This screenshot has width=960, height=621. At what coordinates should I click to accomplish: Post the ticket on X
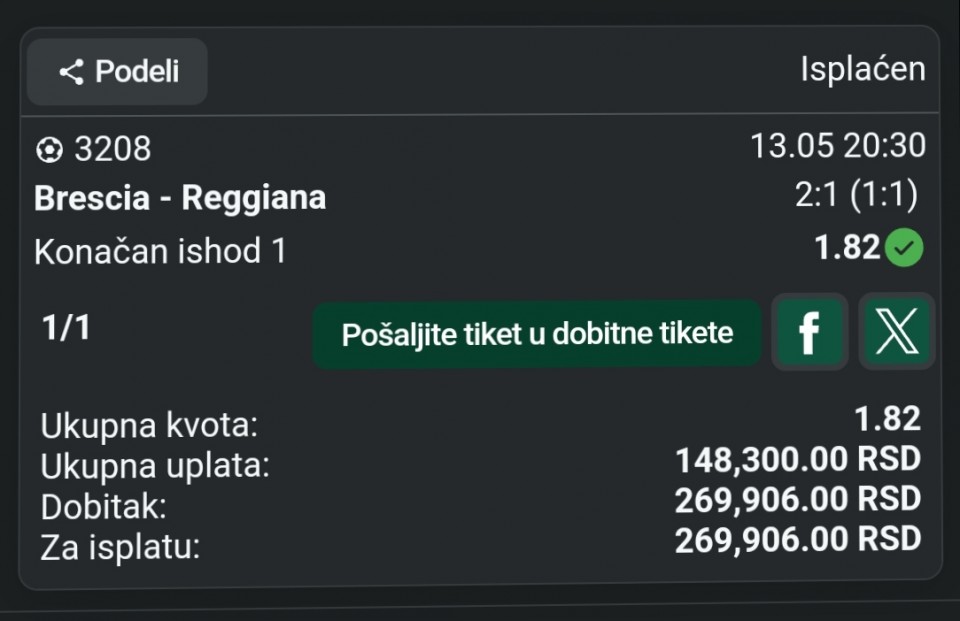pyautogui.click(x=897, y=332)
